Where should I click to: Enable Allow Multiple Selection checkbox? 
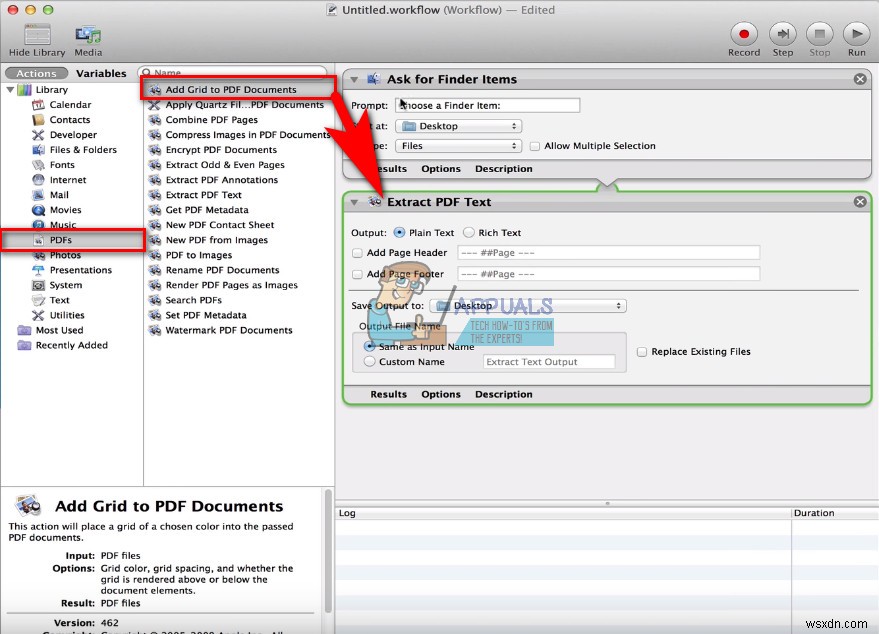[533, 145]
